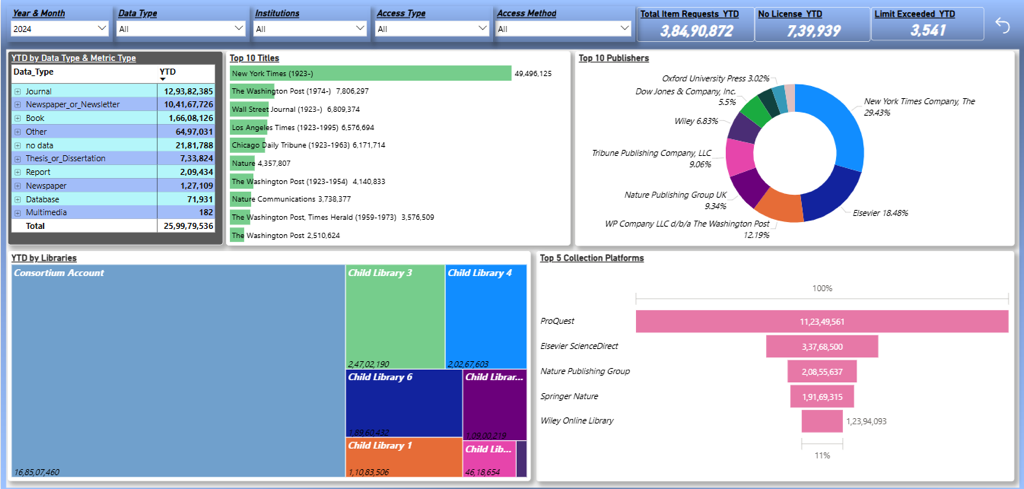This screenshot has height=489, width=1024.
Task: Expand the Newspaper row
Action: click(18, 185)
